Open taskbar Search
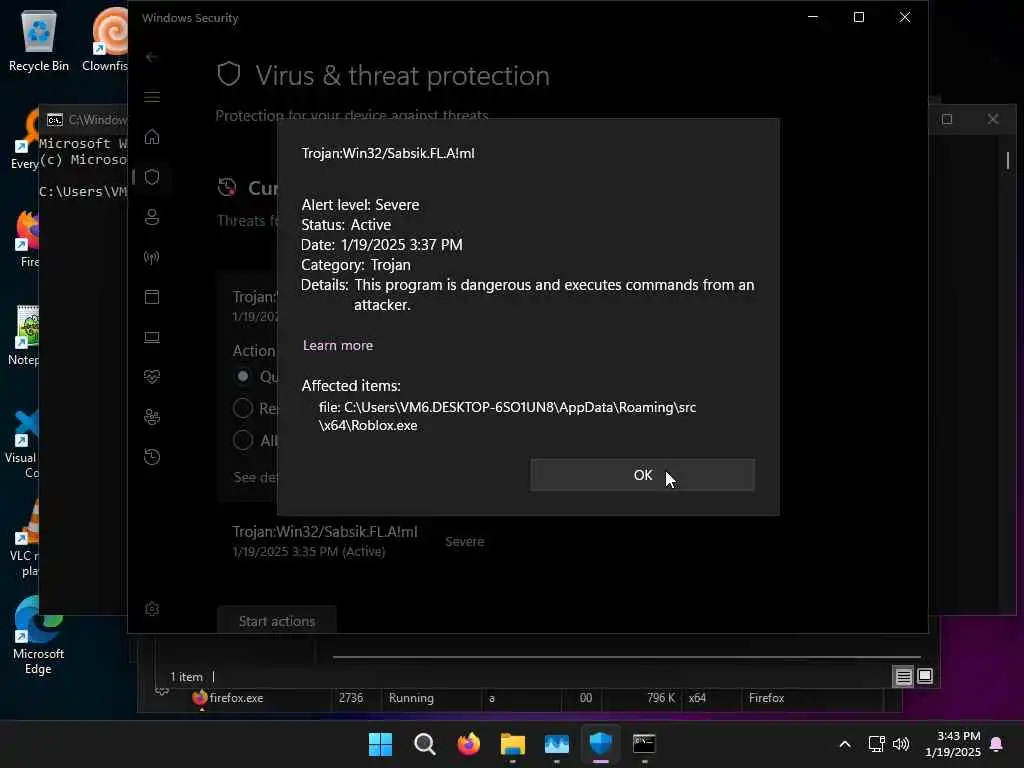 point(424,744)
